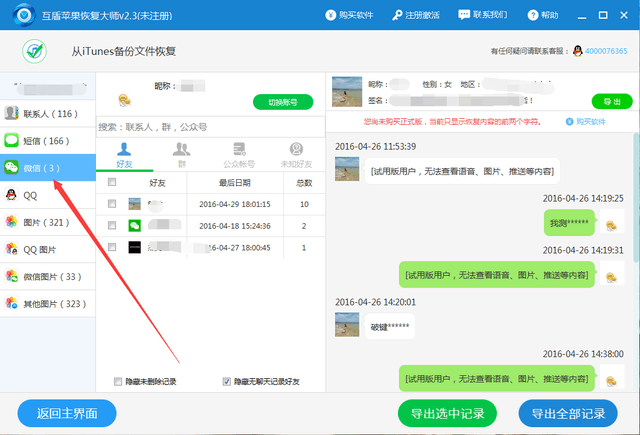Click the 好友 column header
This screenshot has height=435, width=640.
[158, 182]
